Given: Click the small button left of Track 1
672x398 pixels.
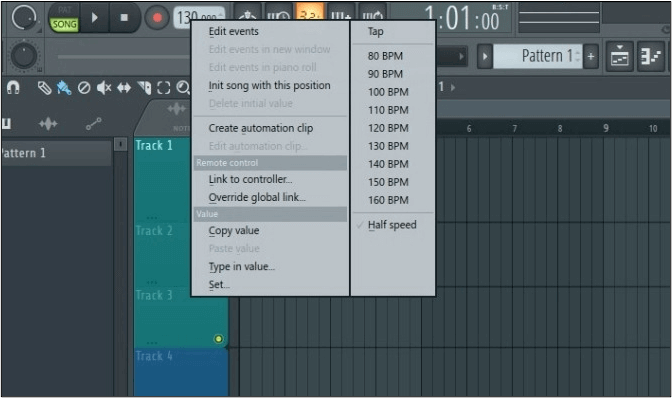Looking at the screenshot, I should click(x=121, y=144).
